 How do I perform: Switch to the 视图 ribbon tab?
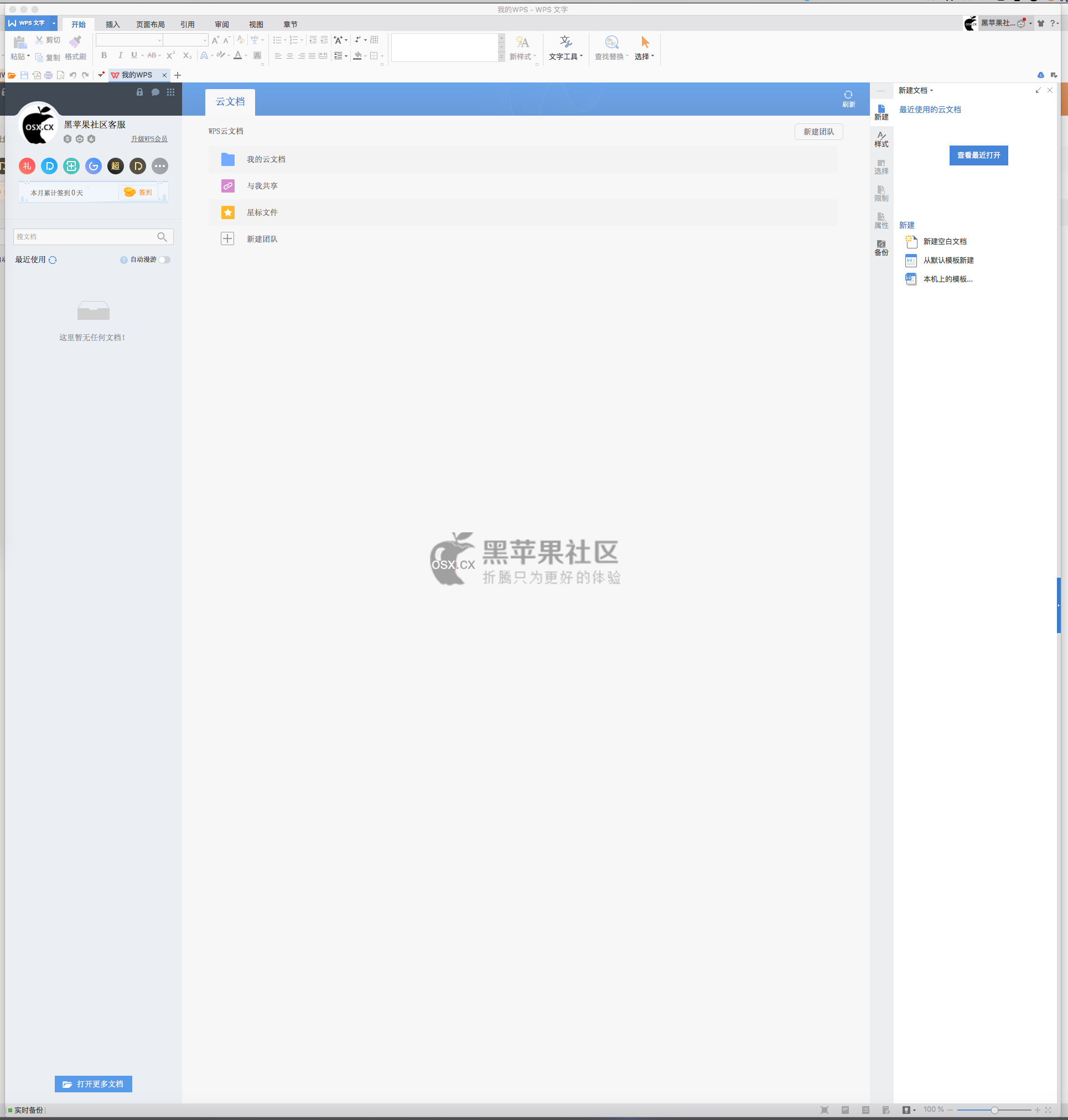coord(256,24)
